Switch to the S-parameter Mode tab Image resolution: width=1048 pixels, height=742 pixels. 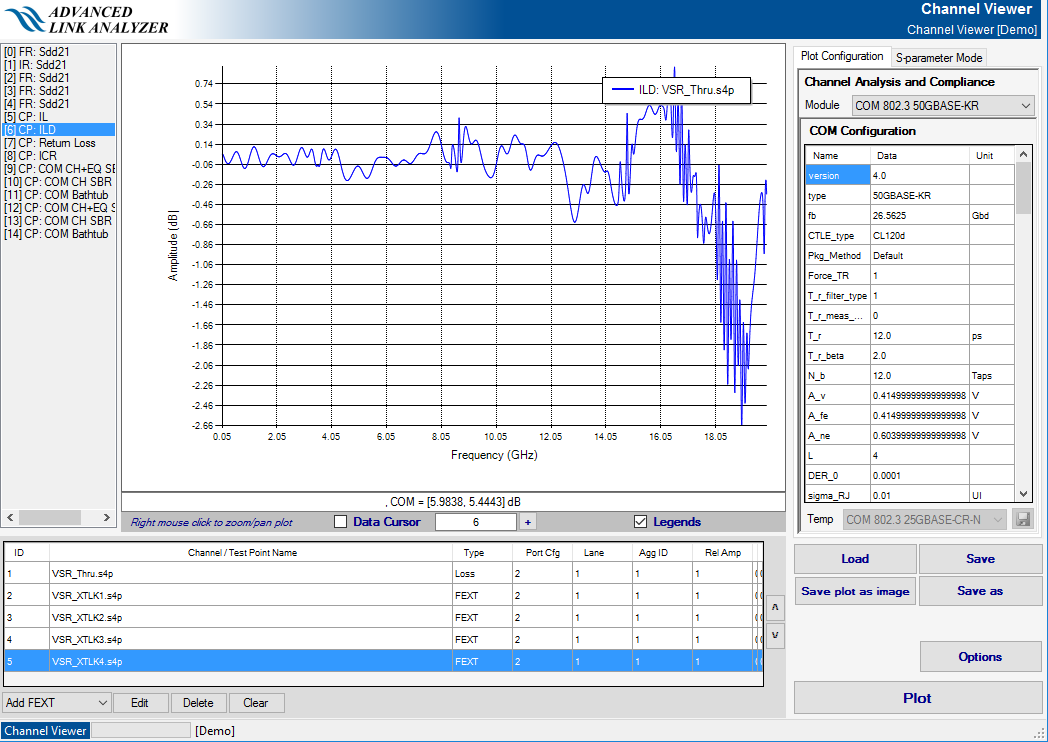939,58
